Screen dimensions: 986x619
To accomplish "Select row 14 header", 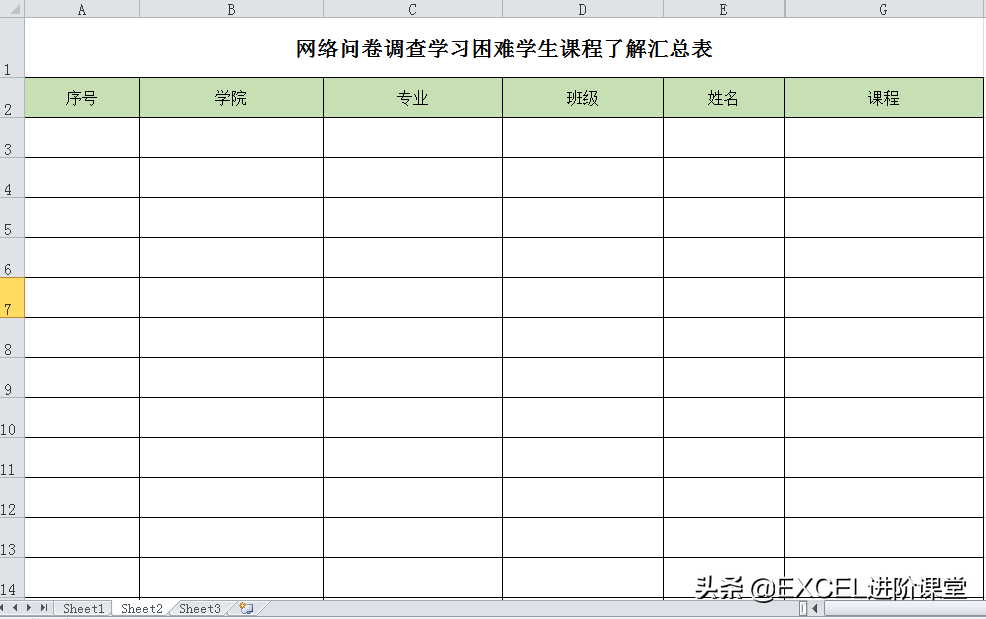I will coord(12,577).
